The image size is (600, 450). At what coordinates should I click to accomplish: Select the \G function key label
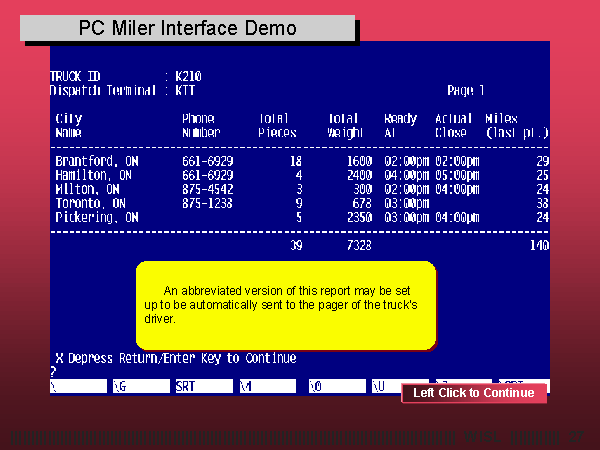[141, 386]
